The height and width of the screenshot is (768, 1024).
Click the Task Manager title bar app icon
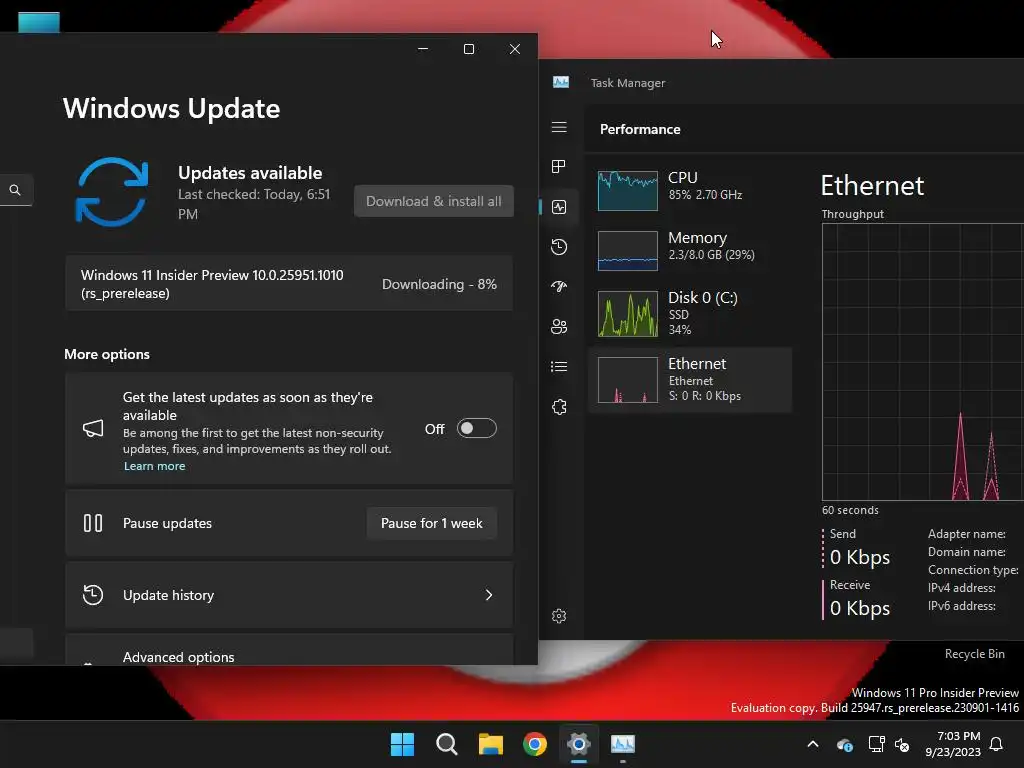[561, 82]
